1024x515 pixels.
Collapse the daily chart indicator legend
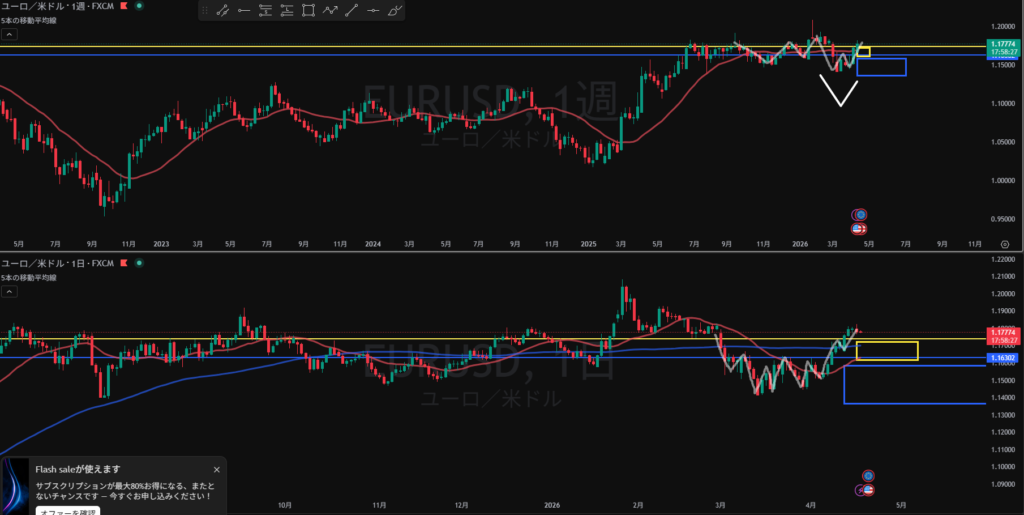click(x=9, y=292)
